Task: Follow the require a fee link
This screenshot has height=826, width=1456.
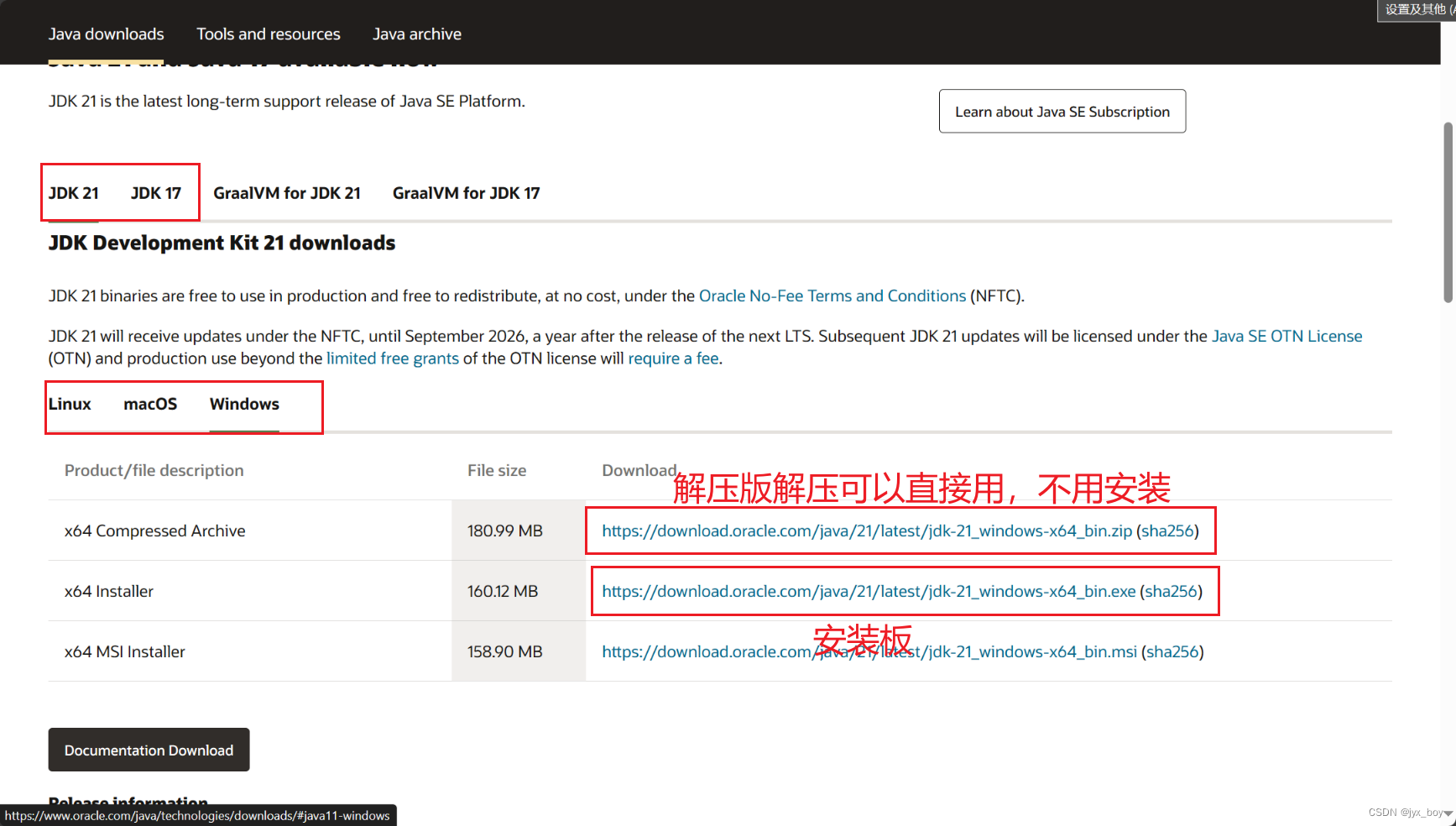Action: [674, 358]
